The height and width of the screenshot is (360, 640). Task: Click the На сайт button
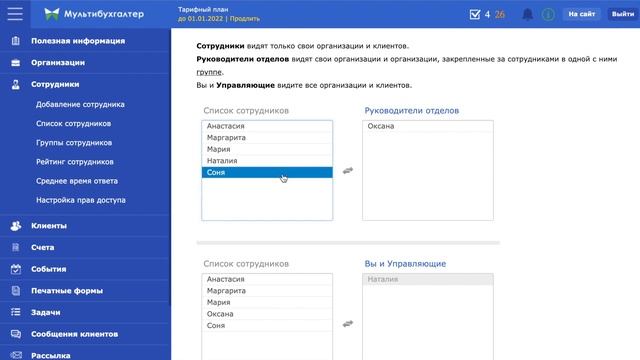[x=582, y=14]
